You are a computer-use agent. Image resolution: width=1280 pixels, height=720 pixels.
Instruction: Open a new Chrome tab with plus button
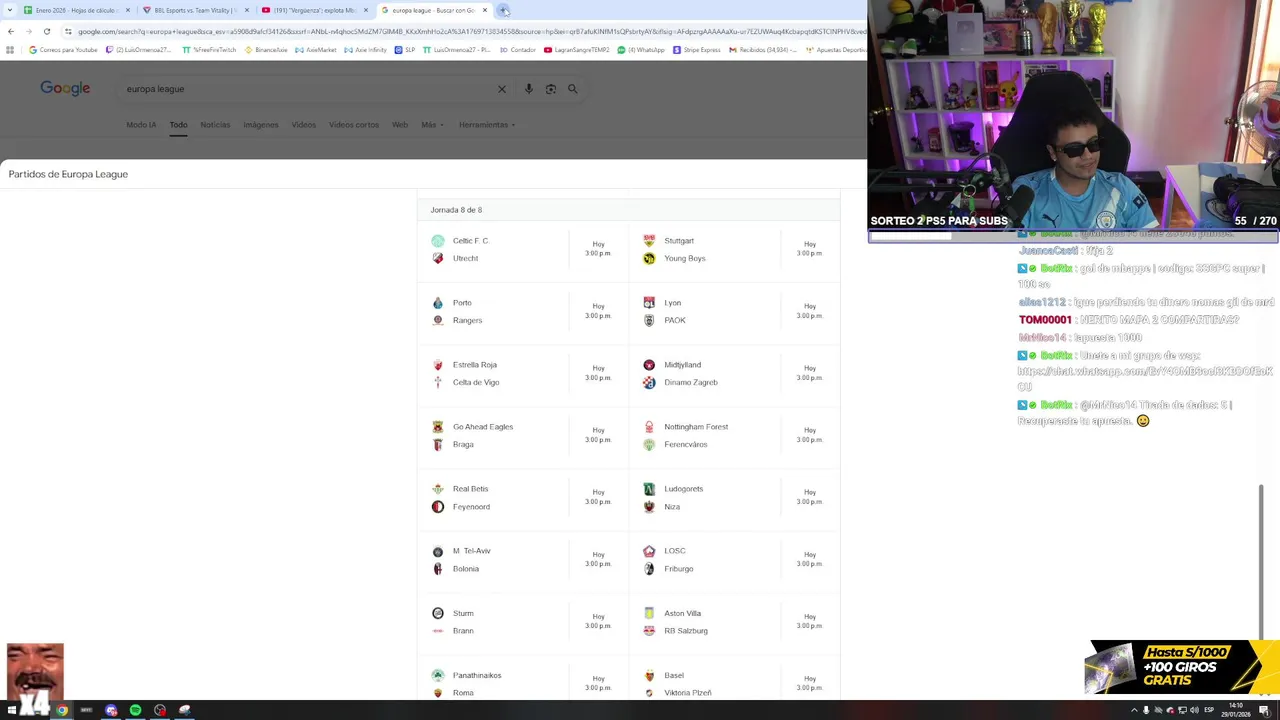pyautogui.click(x=504, y=10)
